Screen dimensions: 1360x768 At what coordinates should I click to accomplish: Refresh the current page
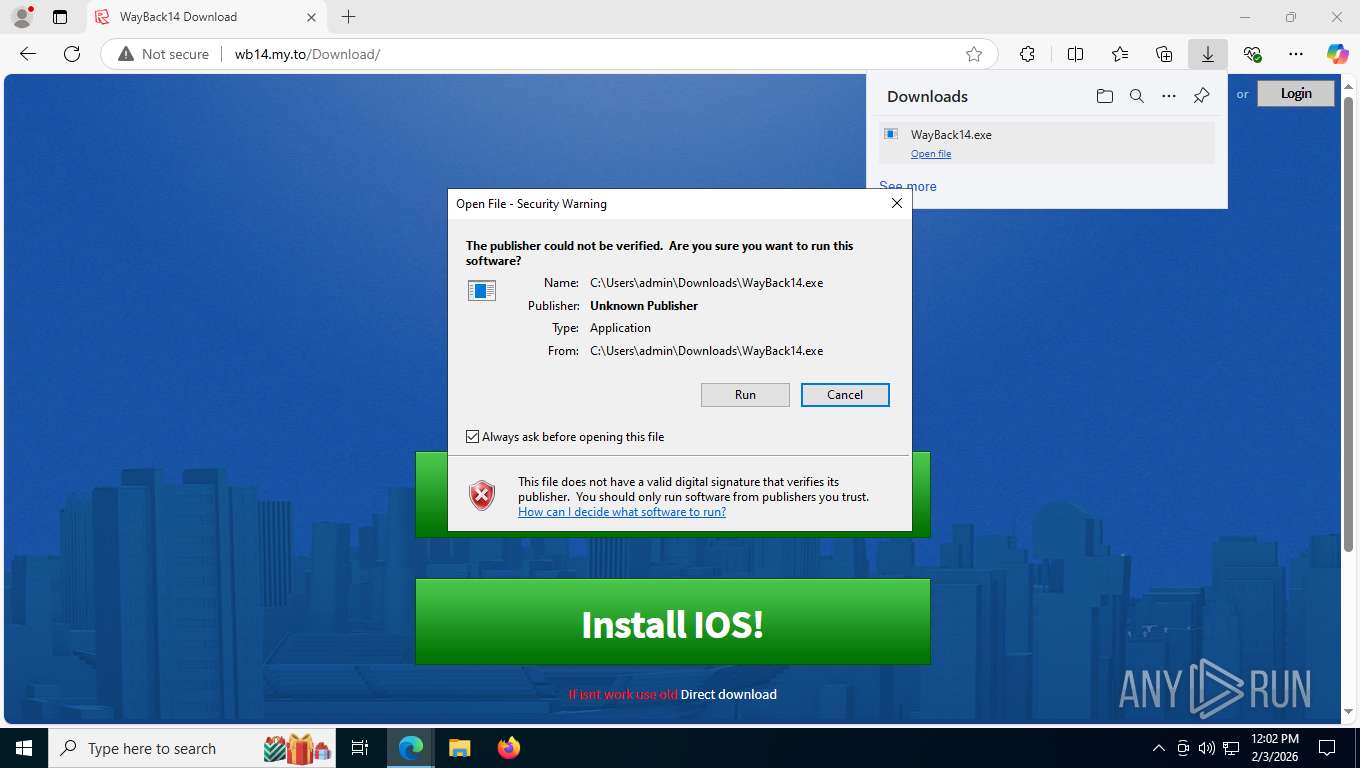click(x=72, y=54)
